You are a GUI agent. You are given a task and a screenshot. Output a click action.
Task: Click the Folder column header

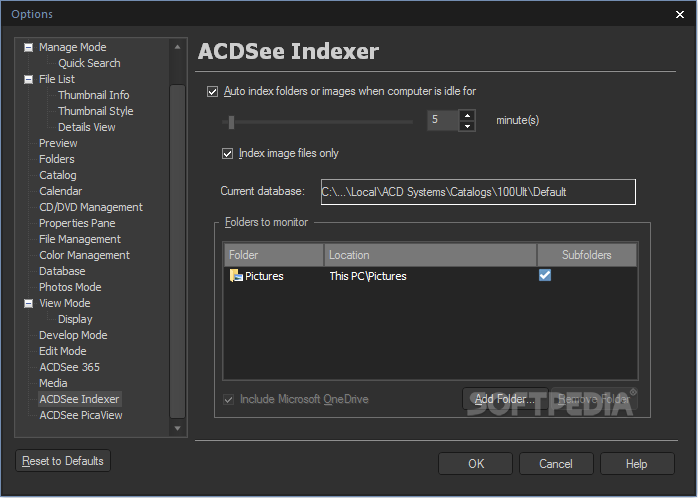tap(274, 255)
